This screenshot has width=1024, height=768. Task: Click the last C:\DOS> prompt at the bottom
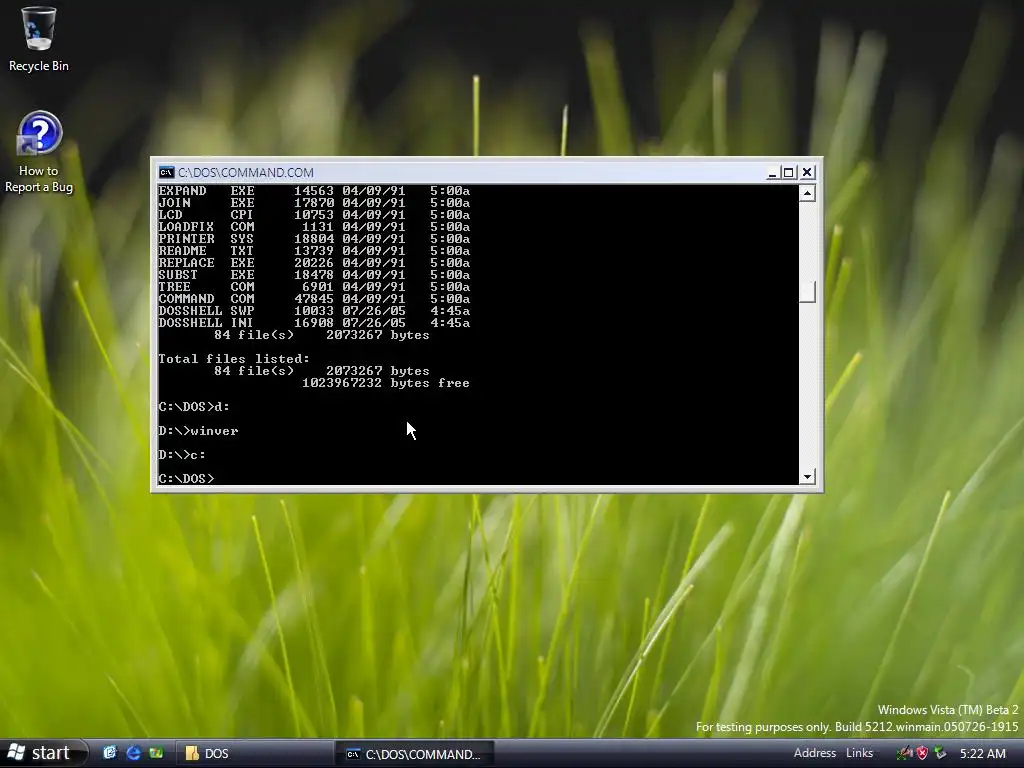click(x=186, y=479)
